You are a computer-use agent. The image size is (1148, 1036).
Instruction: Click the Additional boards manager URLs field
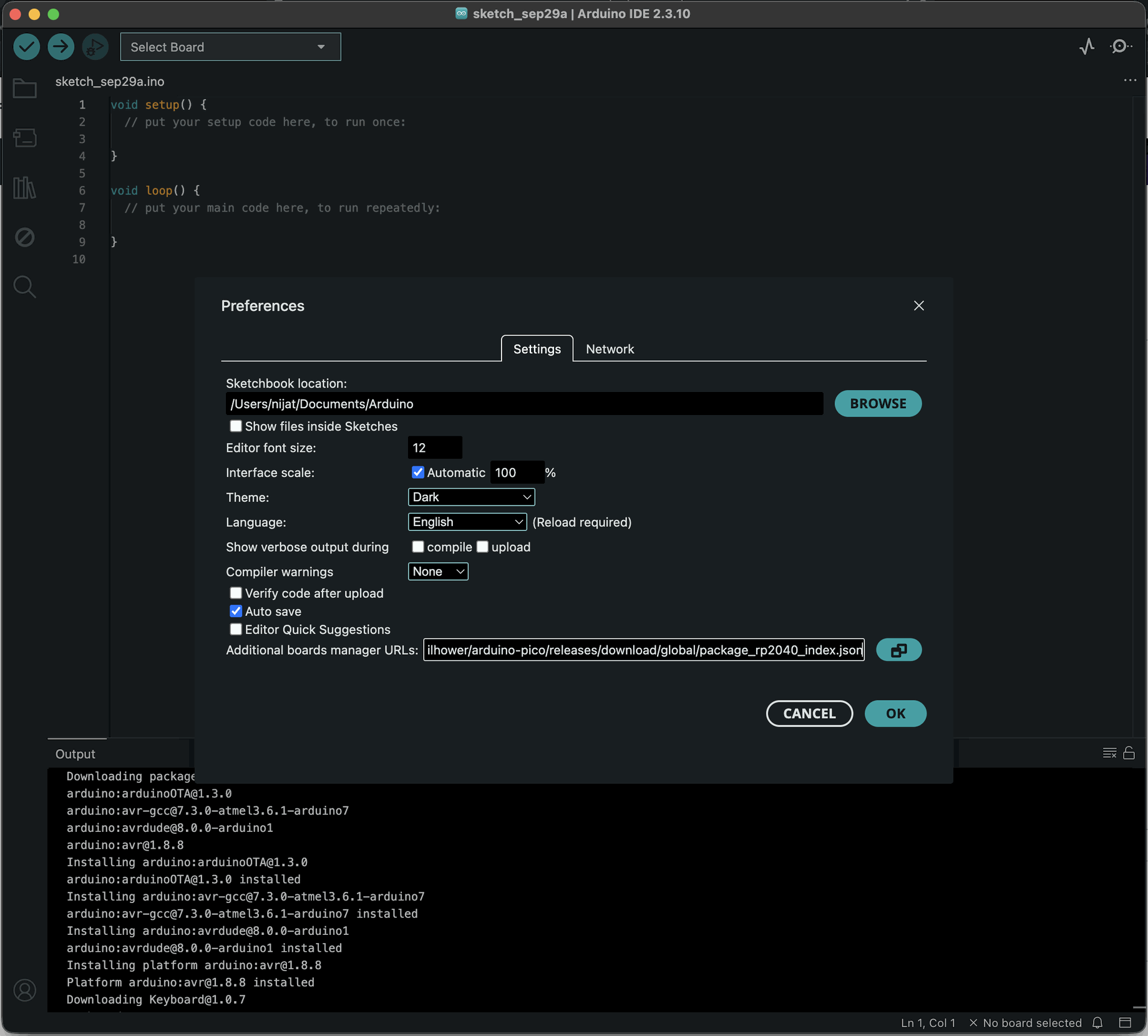click(644, 650)
